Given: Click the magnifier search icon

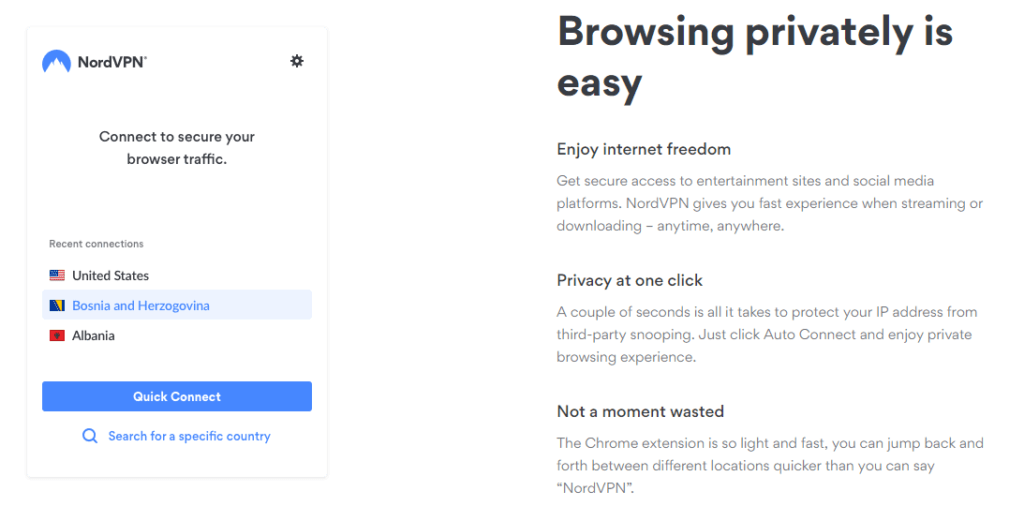Looking at the screenshot, I should click(90, 436).
